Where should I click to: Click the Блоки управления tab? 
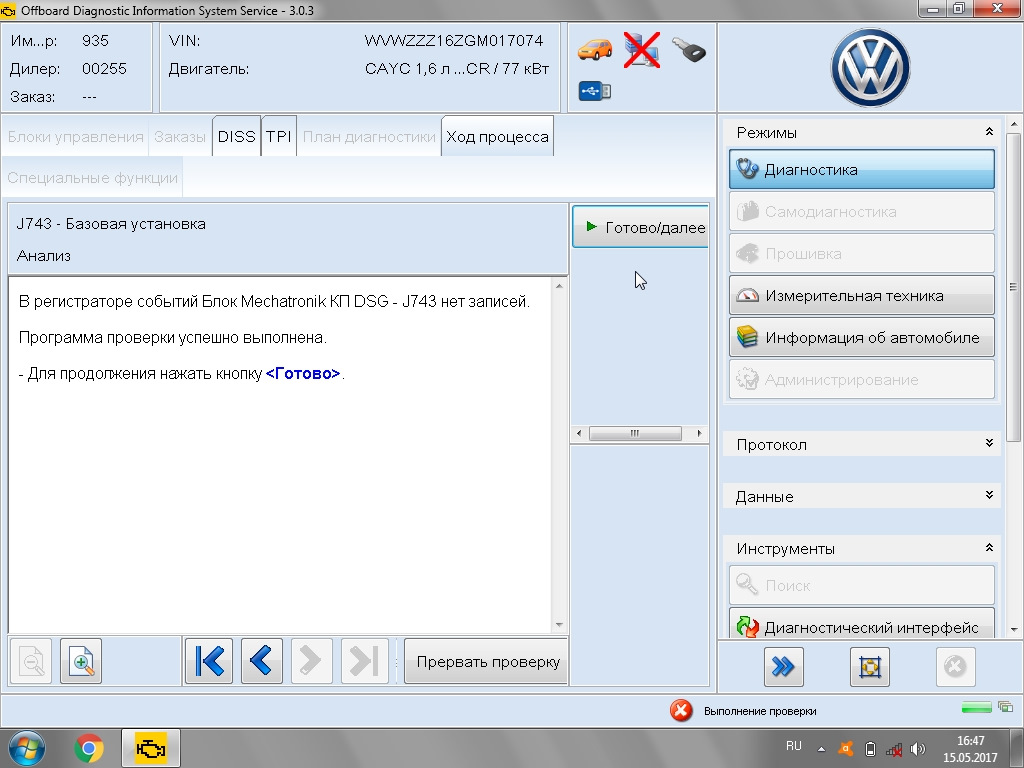(x=75, y=136)
